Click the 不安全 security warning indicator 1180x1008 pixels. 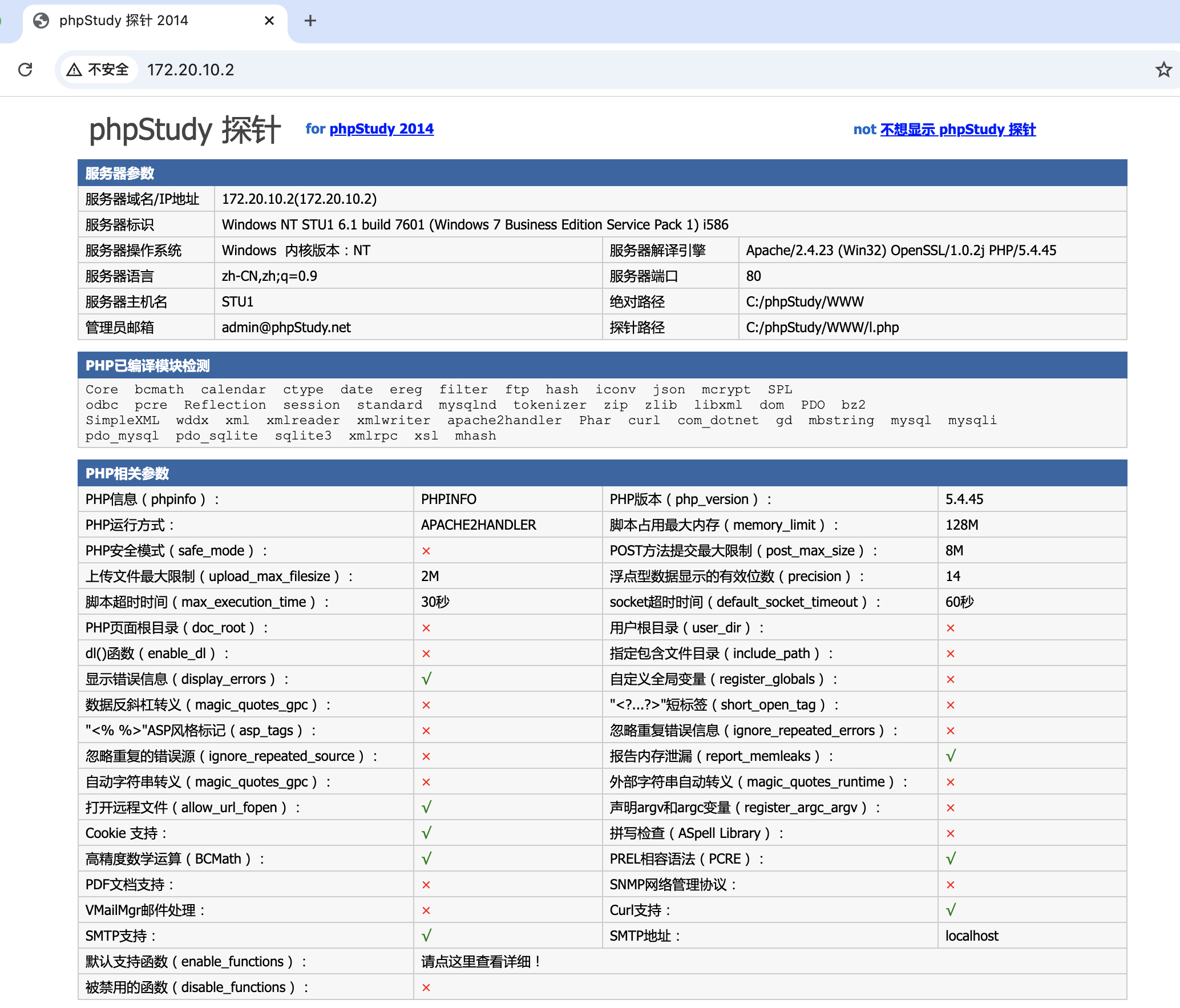98,70
